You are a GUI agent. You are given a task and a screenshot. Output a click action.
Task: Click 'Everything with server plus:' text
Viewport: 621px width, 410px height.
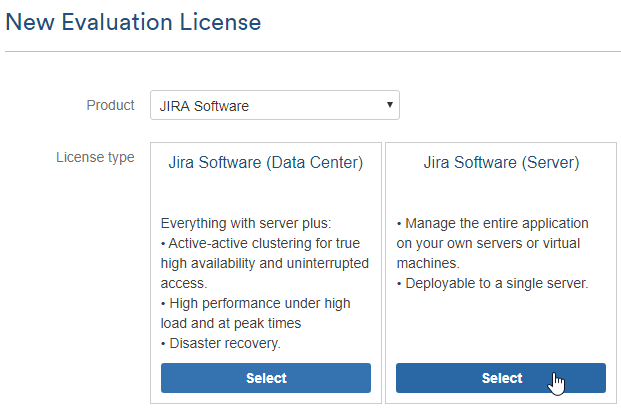tap(246, 223)
